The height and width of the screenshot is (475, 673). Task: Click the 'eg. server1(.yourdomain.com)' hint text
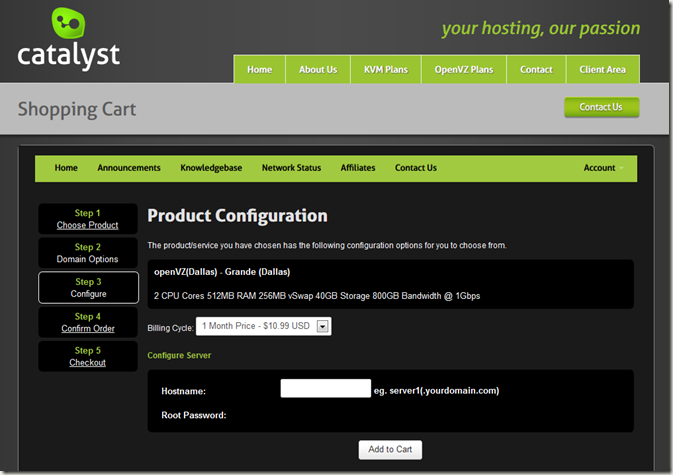[x=437, y=391]
